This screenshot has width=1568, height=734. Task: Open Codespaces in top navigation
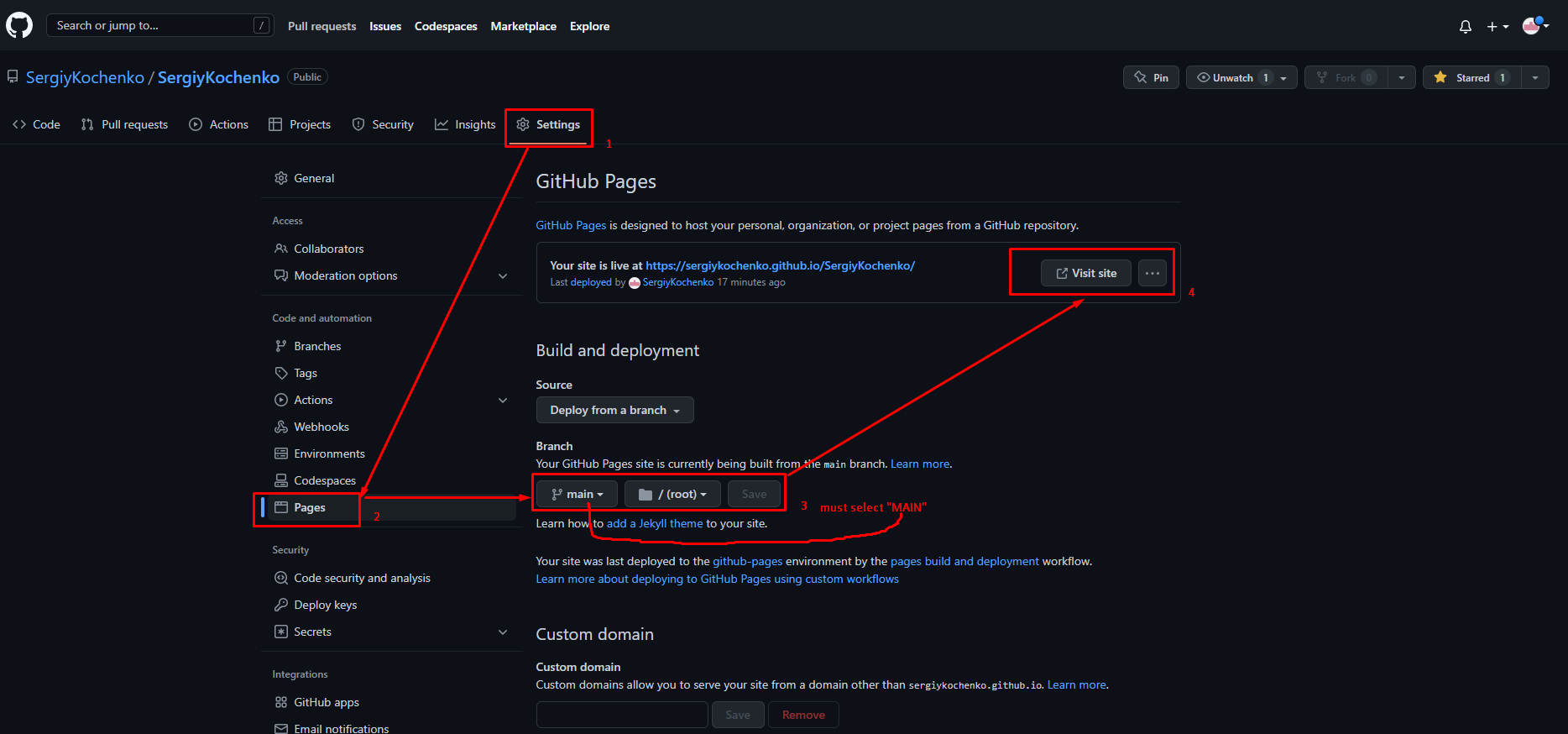pyautogui.click(x=446, y=26)
